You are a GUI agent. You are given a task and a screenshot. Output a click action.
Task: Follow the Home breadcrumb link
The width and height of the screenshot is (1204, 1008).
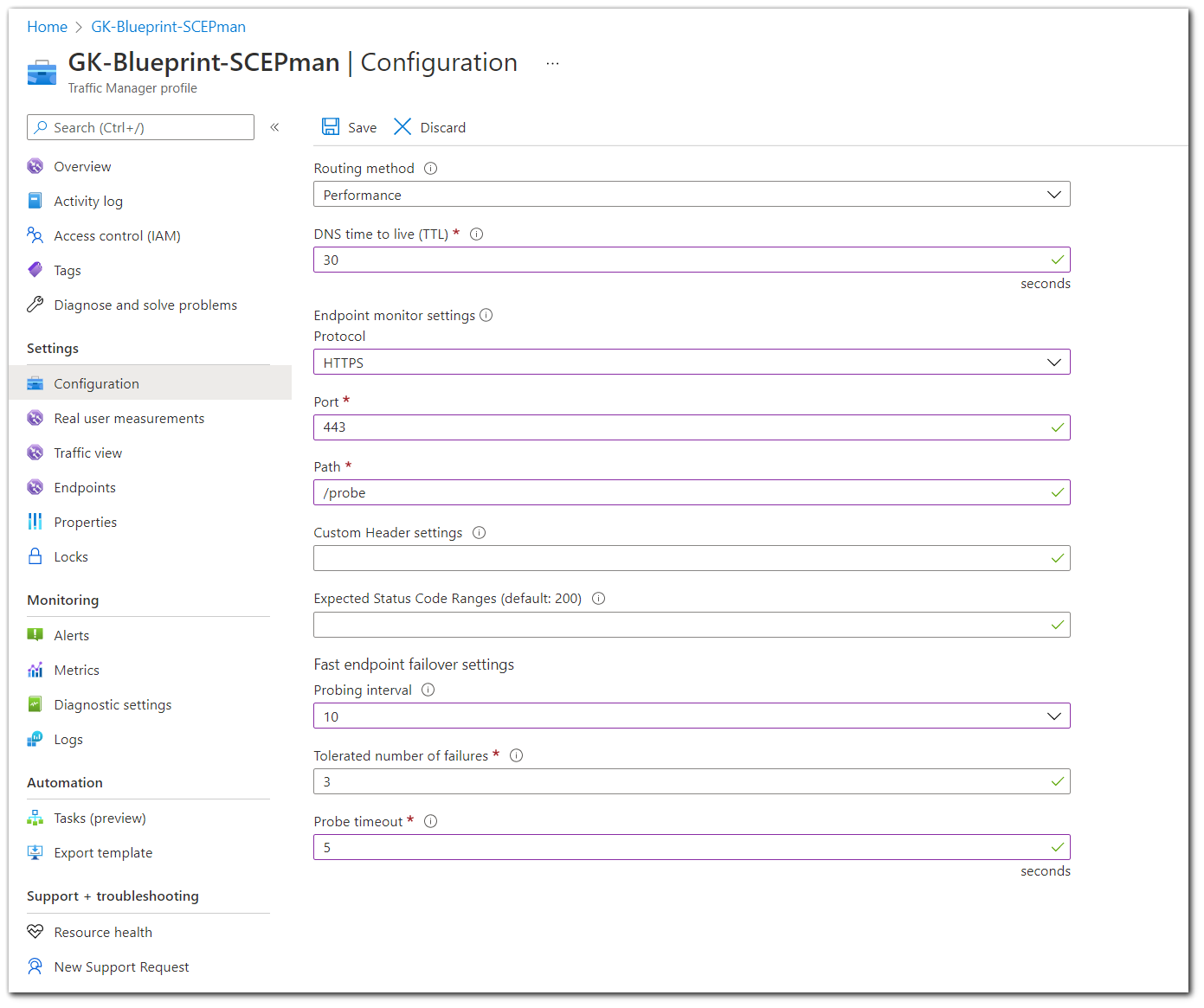click(47, 27)
